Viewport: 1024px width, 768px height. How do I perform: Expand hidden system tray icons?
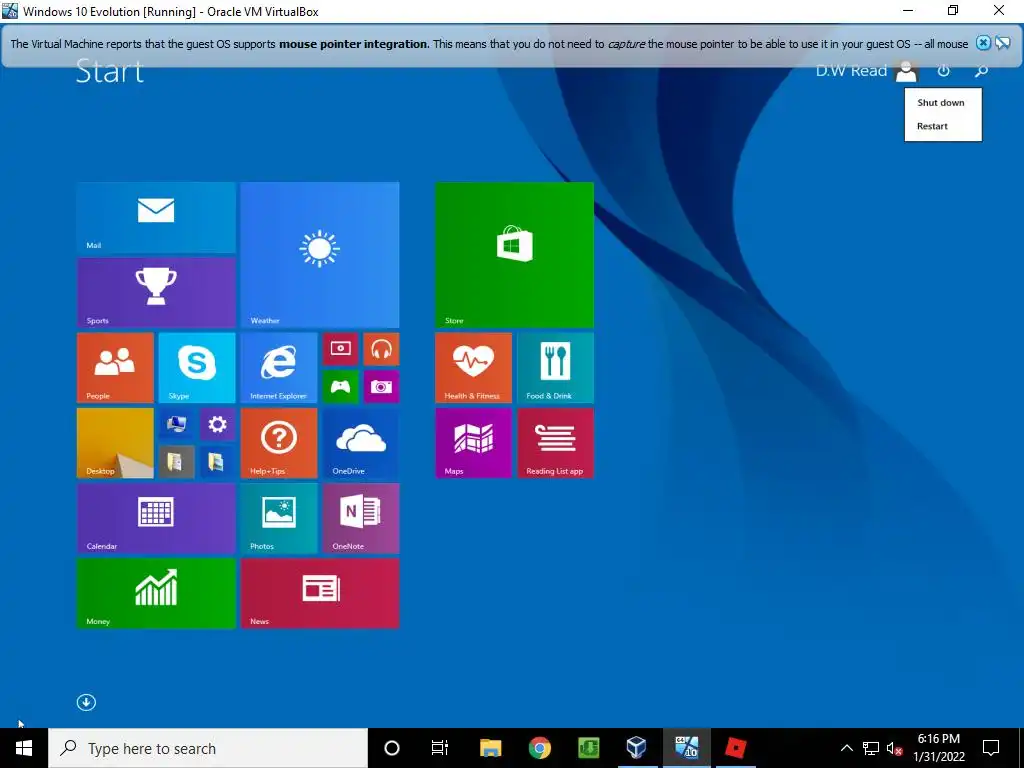[846, 748]
